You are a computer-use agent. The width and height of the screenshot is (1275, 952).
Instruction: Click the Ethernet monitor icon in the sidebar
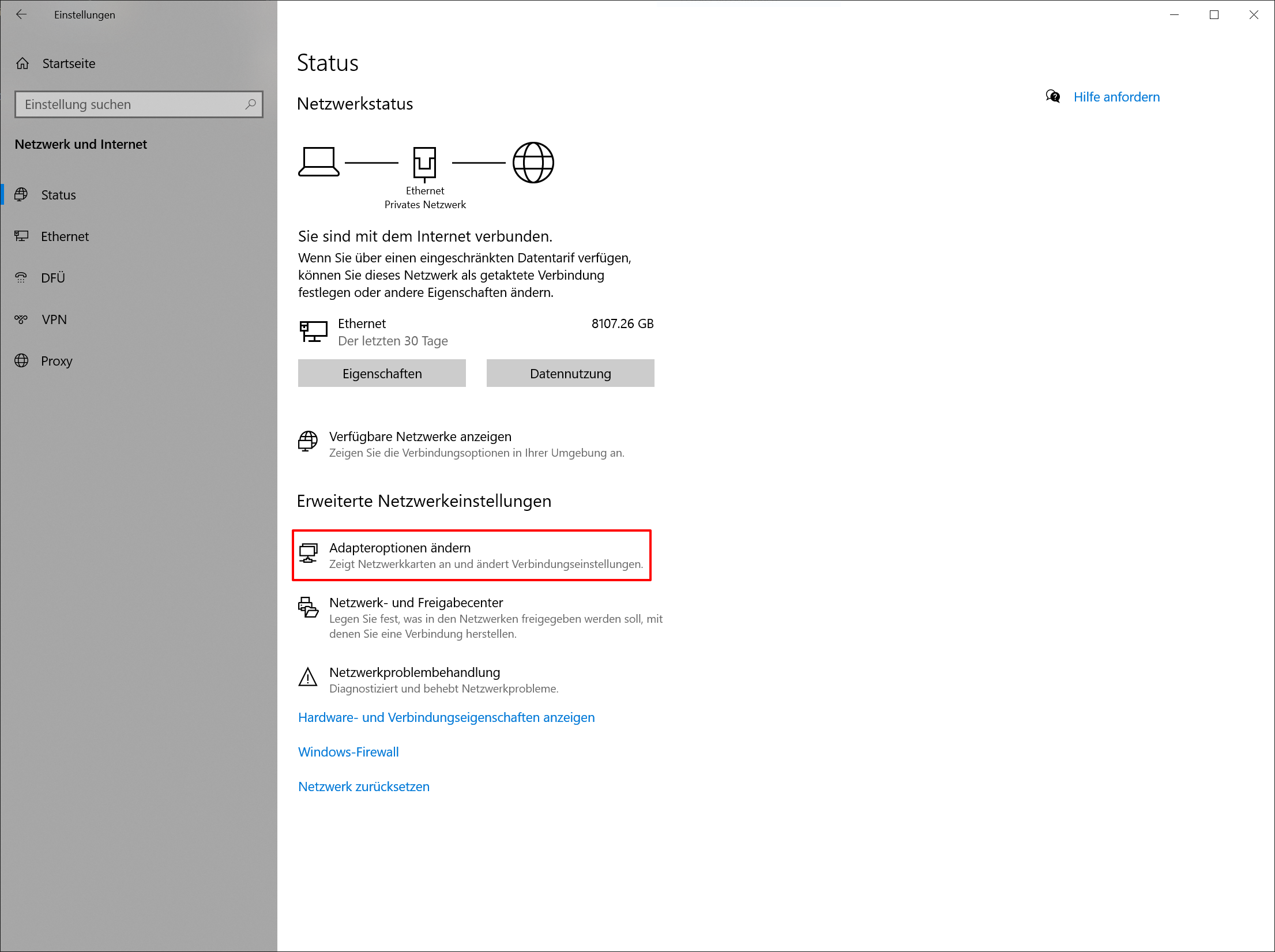pos(21,236)
